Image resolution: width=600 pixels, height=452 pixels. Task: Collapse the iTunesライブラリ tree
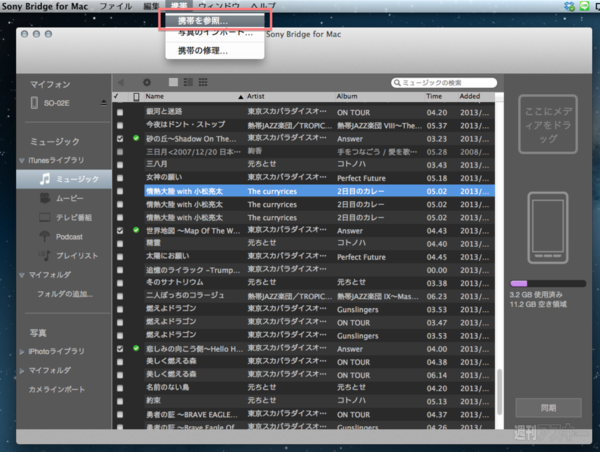coord(22,160)
